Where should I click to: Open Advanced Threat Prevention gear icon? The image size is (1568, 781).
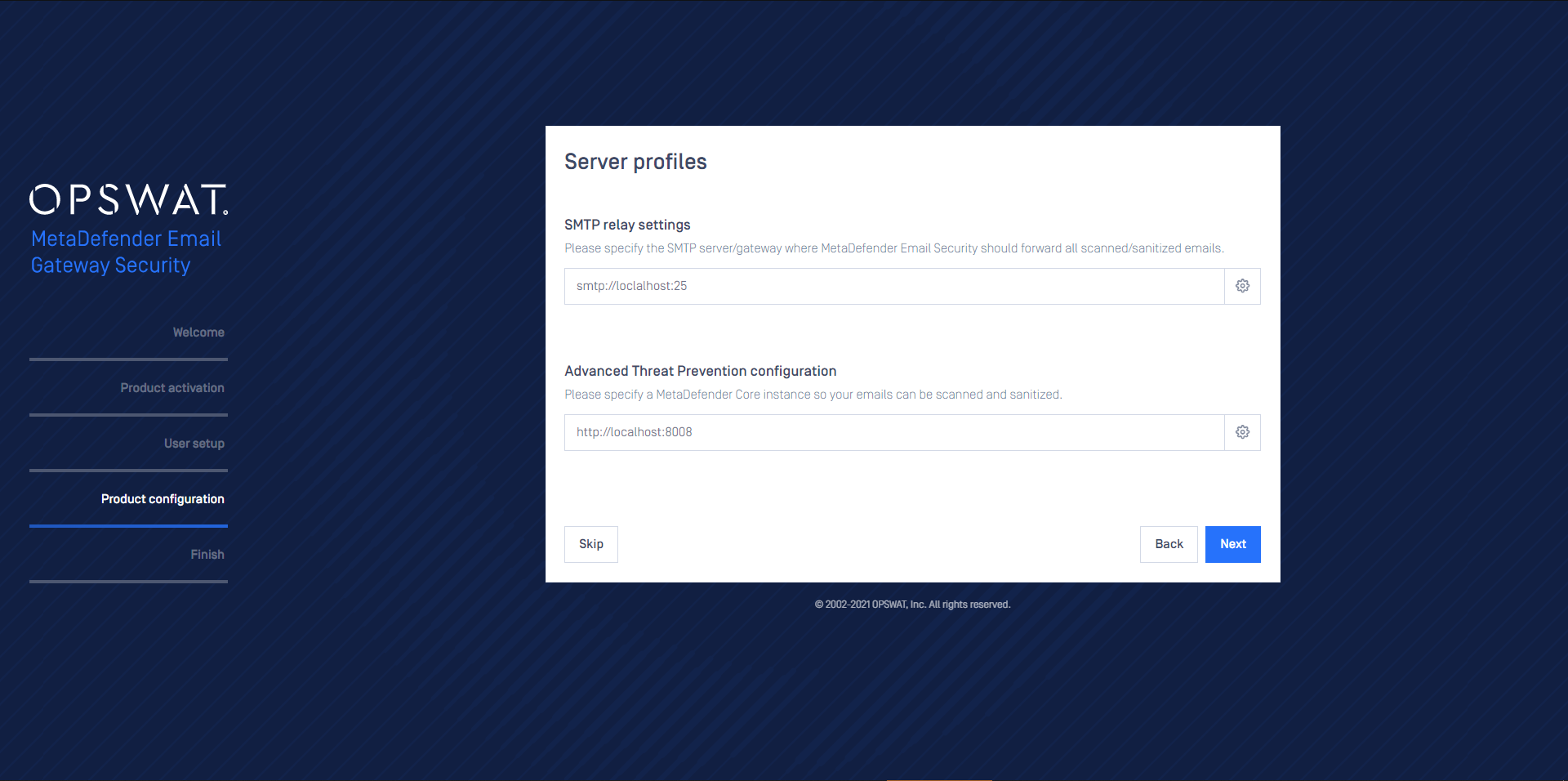click(1242, 432)
